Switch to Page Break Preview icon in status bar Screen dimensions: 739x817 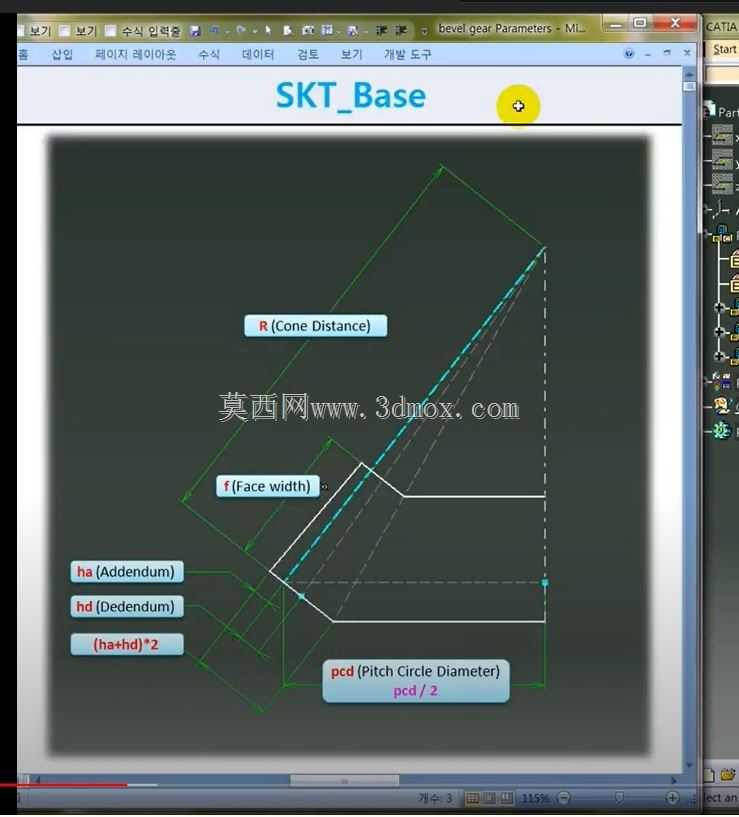point(507,798)
